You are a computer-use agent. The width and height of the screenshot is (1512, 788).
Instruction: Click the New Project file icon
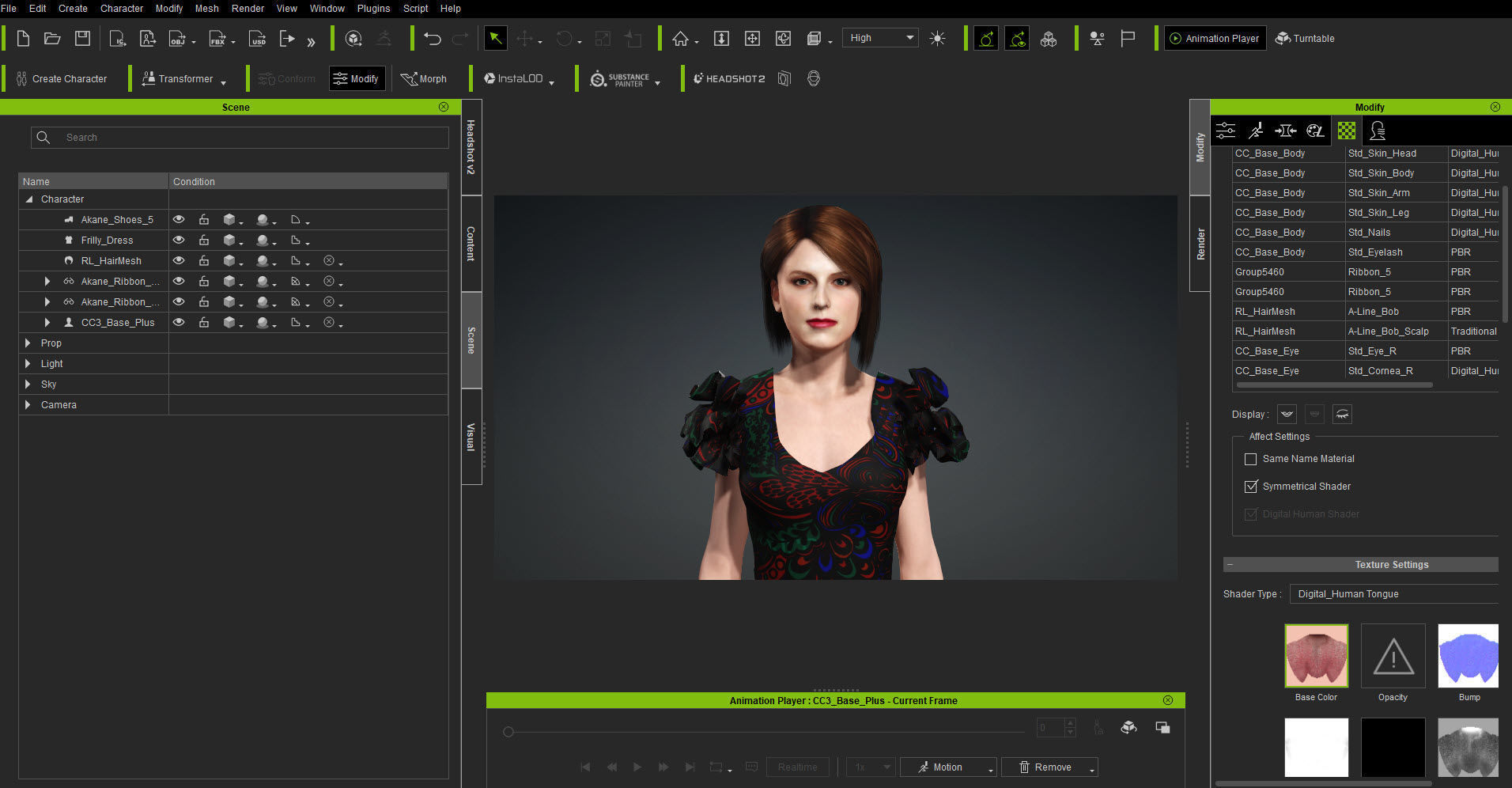click(x=23, y=38)
